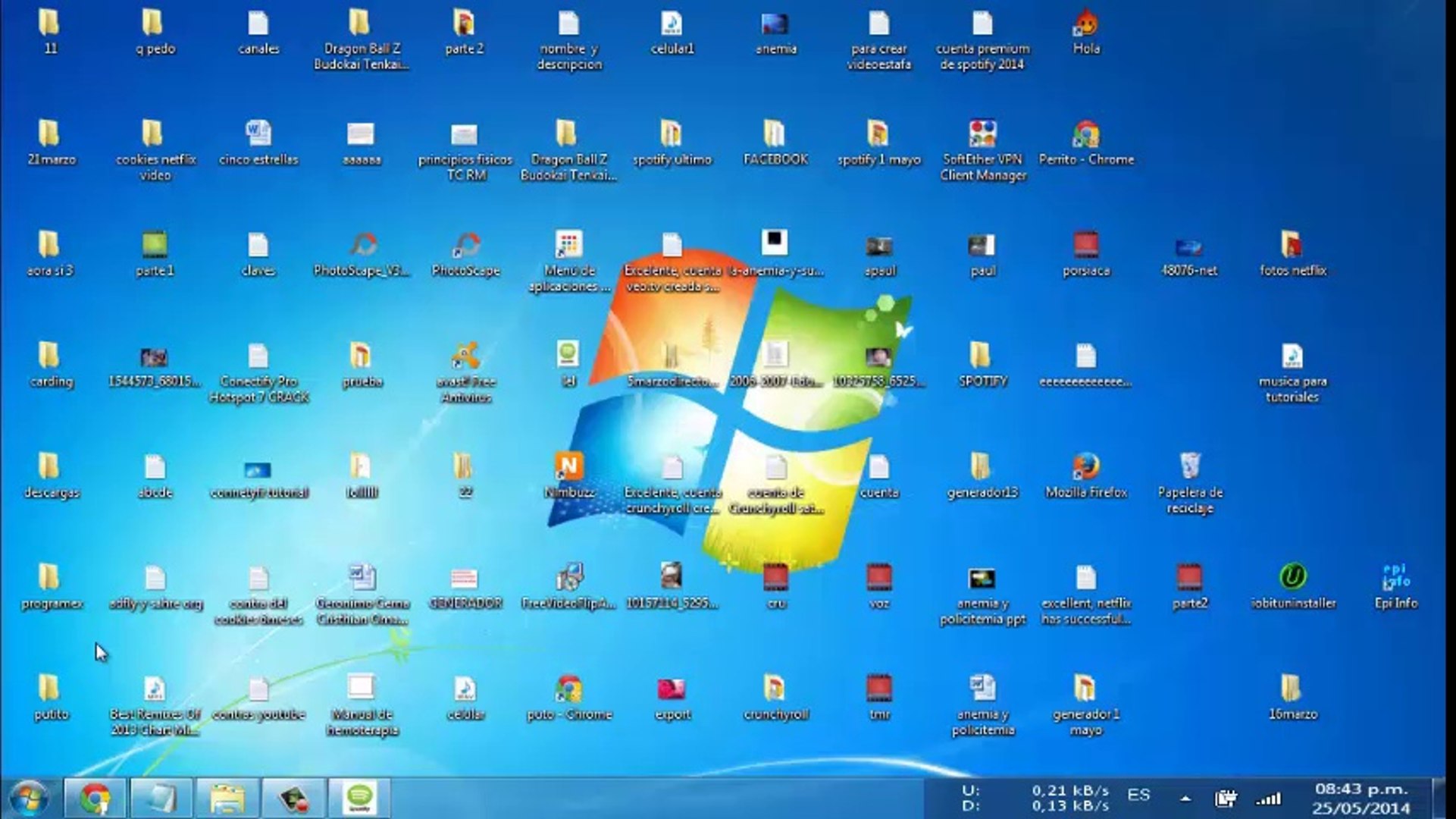The height and width of the screenshot is (819, 1456).
Task: Select the SoftEther VPN Client Manager shortcut
Action: 983,150
